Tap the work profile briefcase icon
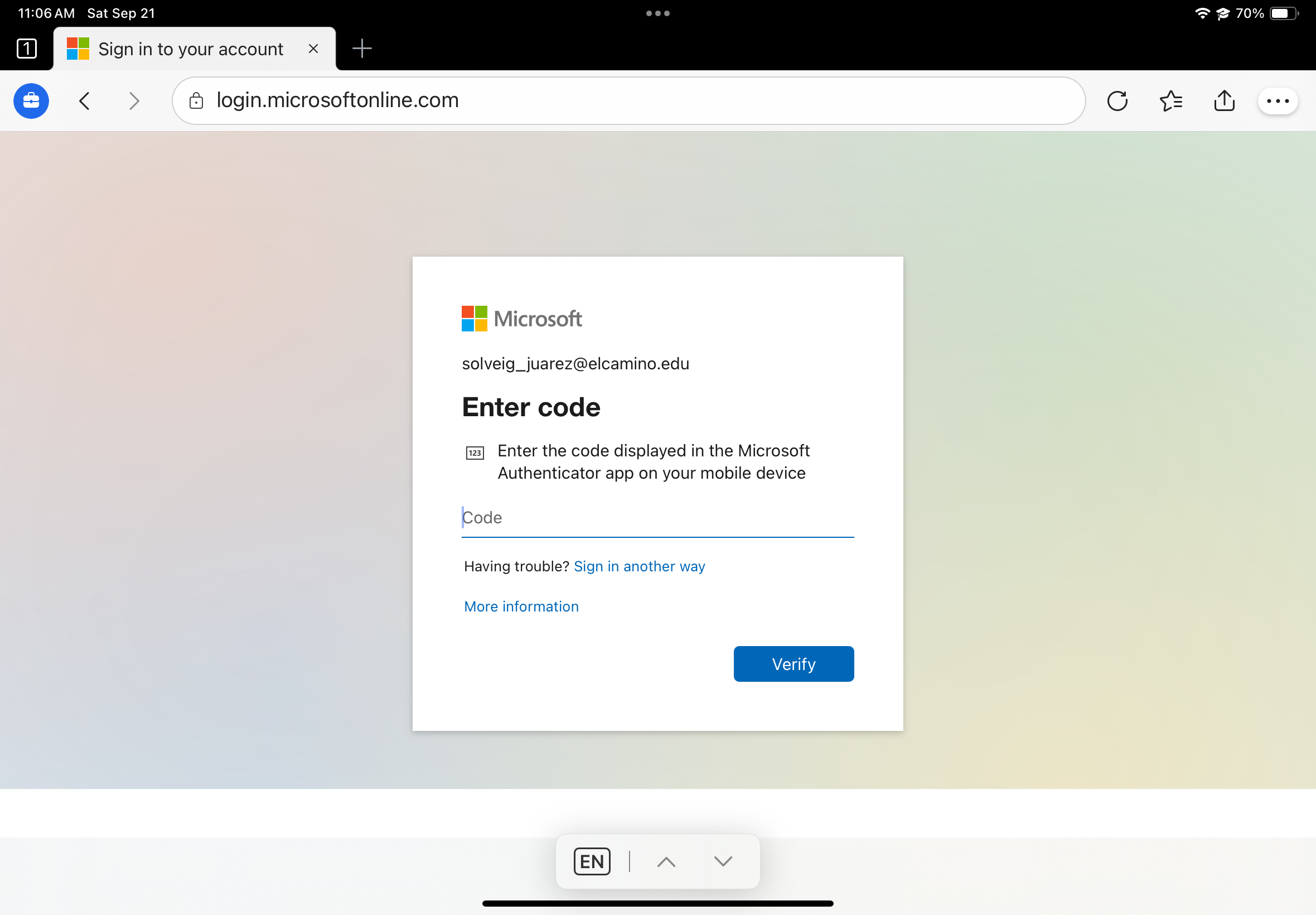The width and height of the screenshot is (1316, 915). (x=31, y=101)
